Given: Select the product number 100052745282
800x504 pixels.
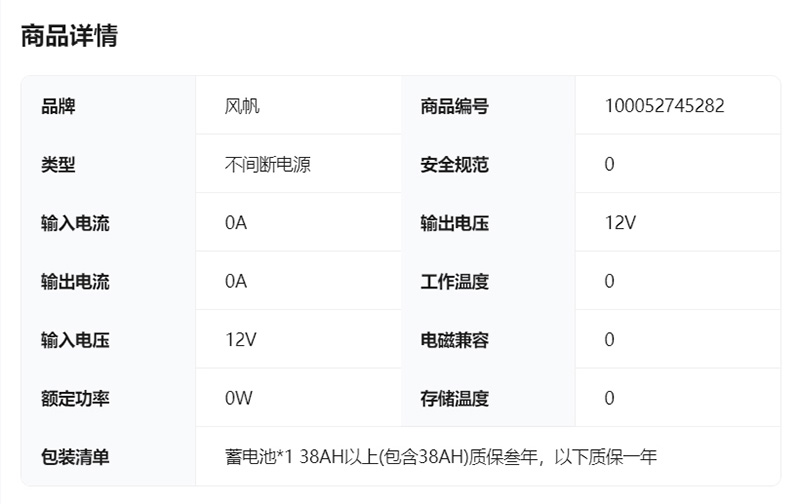Looking at the screenshot, I should pyautogui.click(x=664, y=106).
